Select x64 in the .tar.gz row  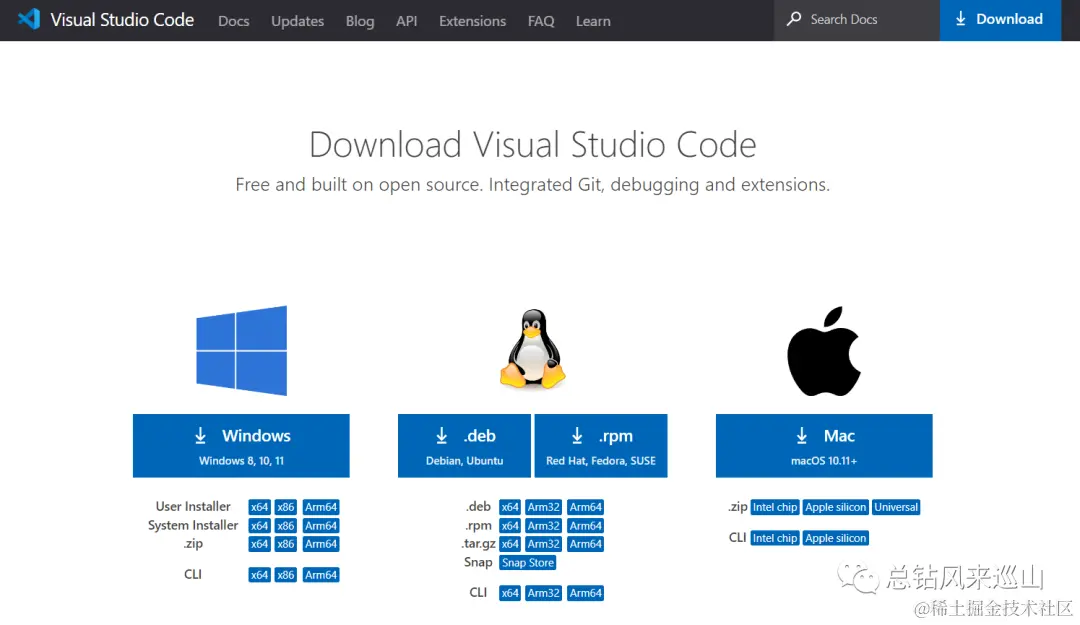coord(510,544)
